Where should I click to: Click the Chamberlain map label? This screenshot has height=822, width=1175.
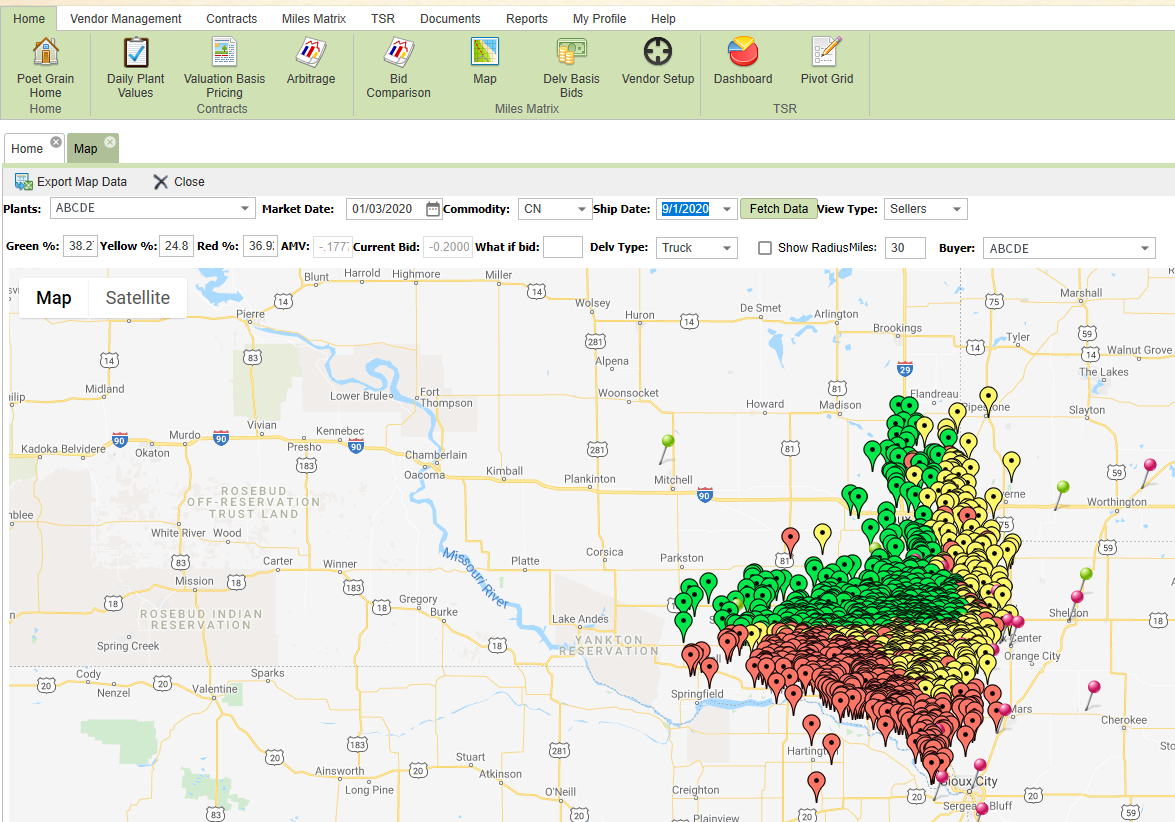coord(436,455)
